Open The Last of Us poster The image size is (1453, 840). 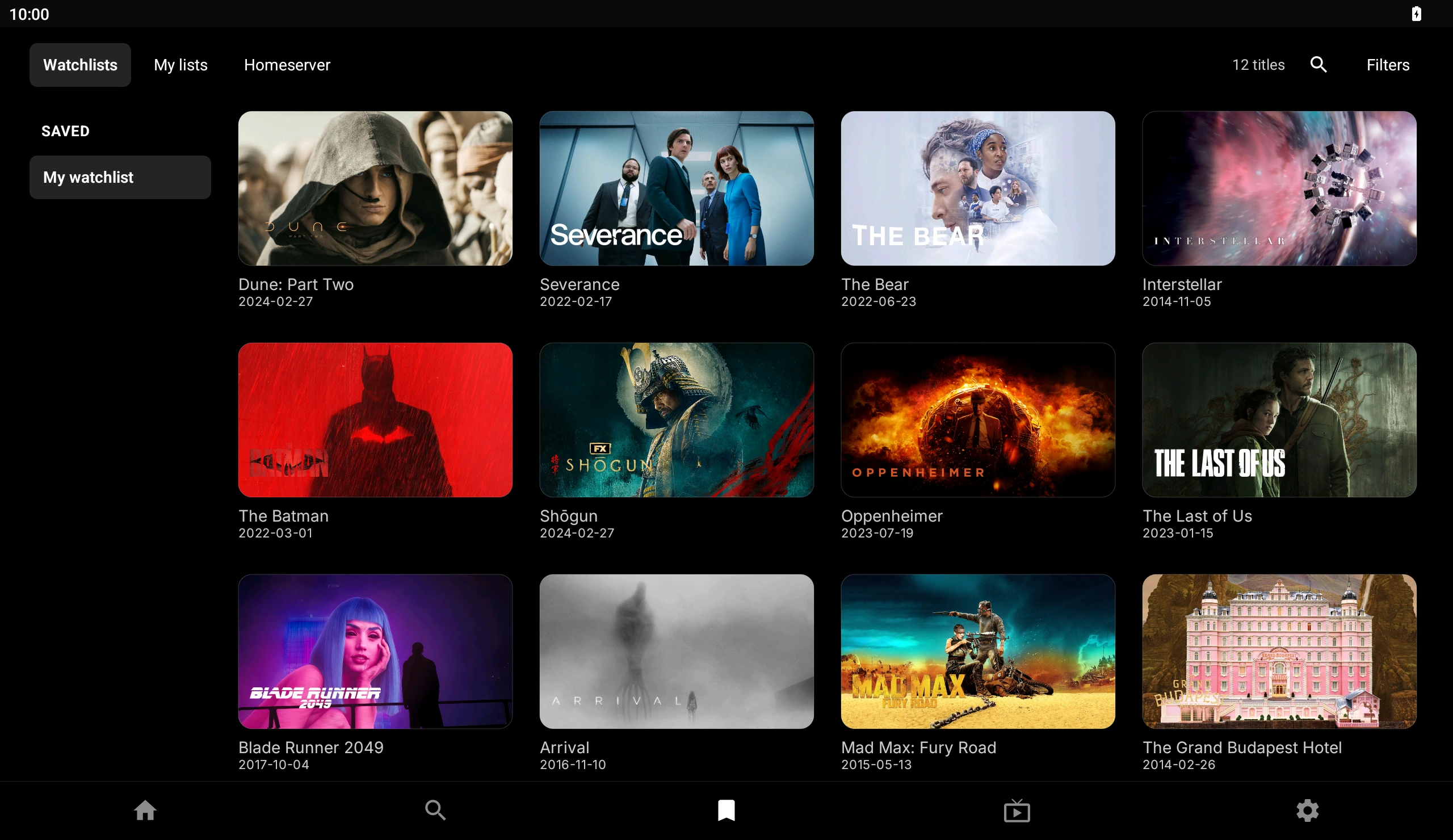[x=1279, y=421]
